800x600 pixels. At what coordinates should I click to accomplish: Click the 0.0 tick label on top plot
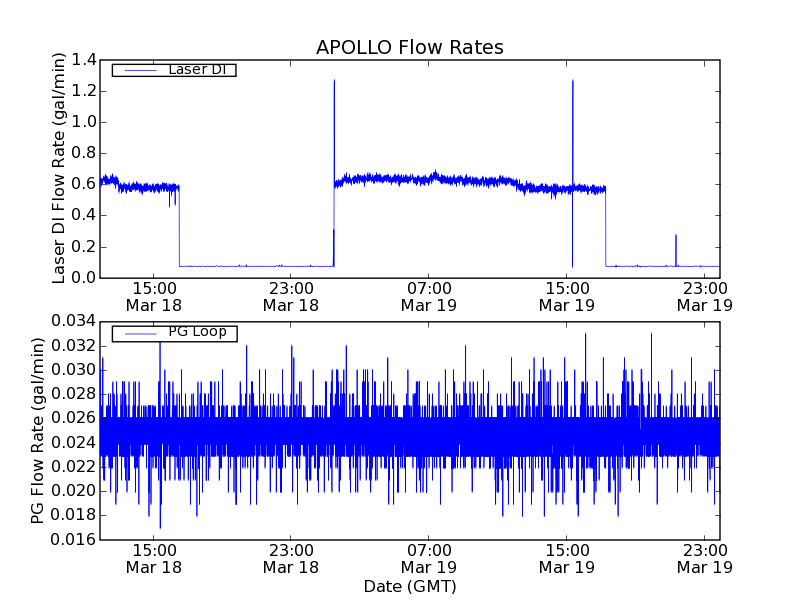coord(84,278)
